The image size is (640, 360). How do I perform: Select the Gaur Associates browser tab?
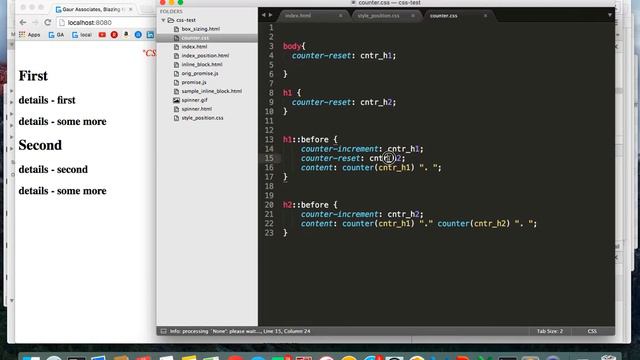(94, 9)
